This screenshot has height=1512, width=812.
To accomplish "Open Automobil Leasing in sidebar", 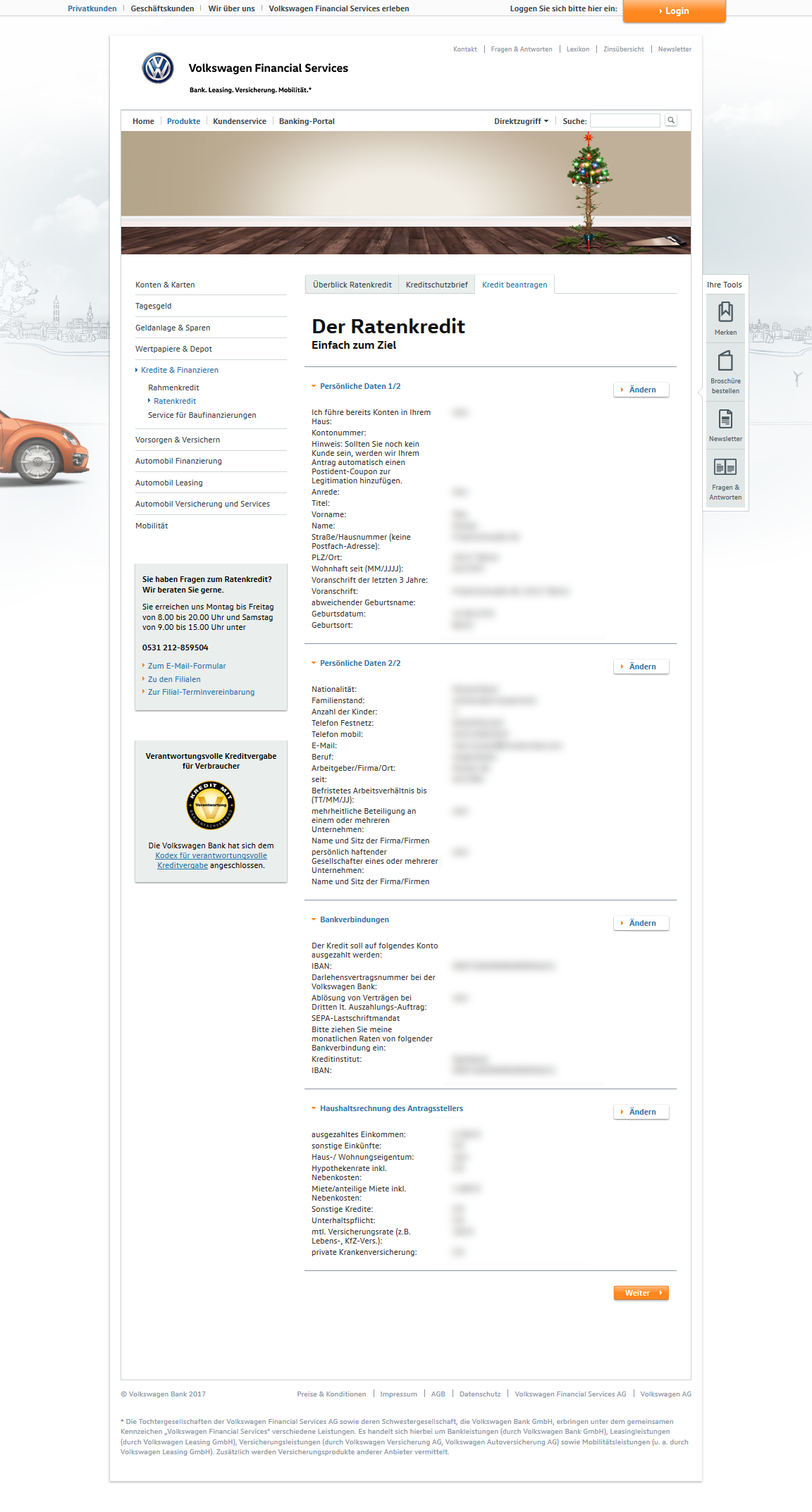I will click(x=169, y=483).
